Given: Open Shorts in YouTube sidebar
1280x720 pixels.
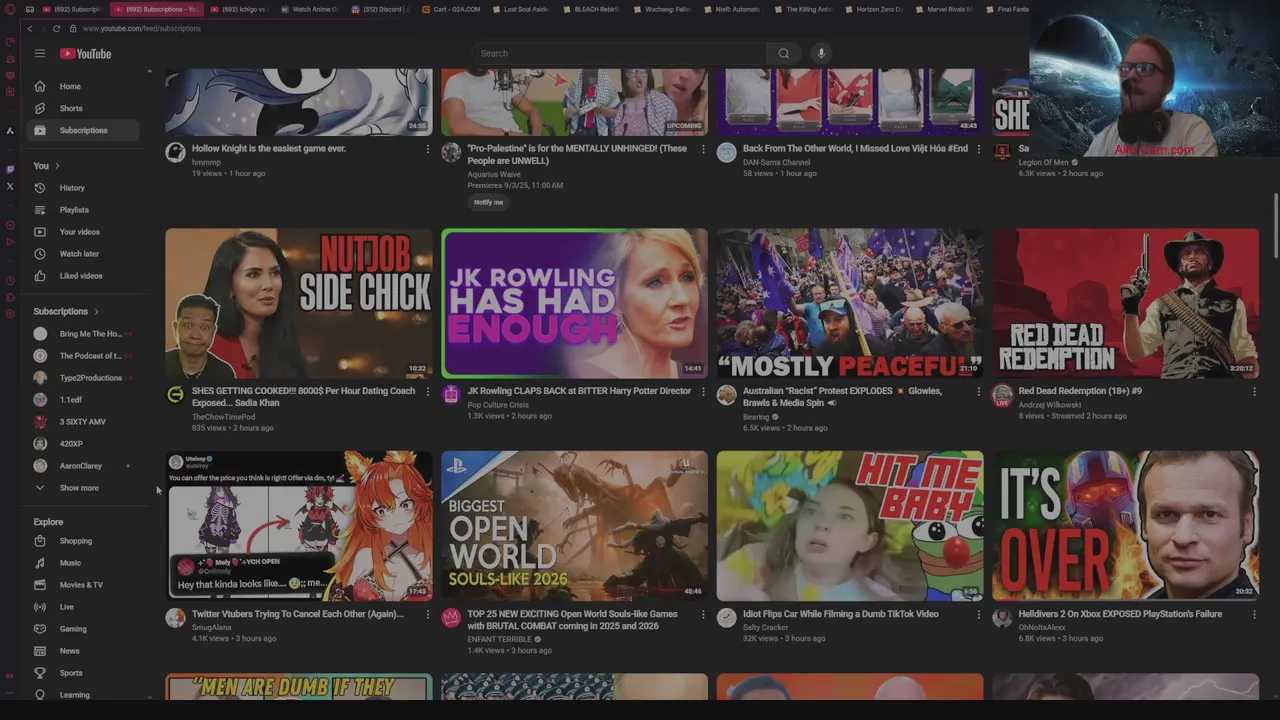Looking at the screenshot, I should [x=84, y=108].
